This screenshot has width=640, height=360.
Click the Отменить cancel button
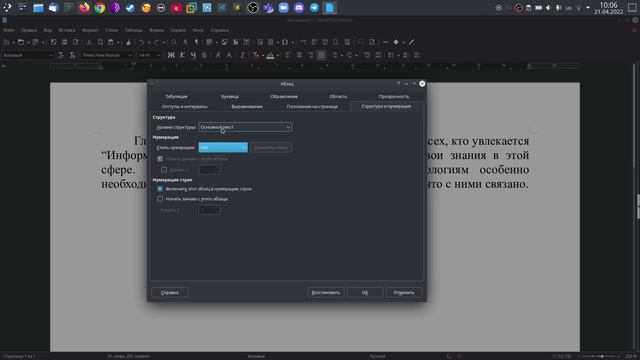404,293
